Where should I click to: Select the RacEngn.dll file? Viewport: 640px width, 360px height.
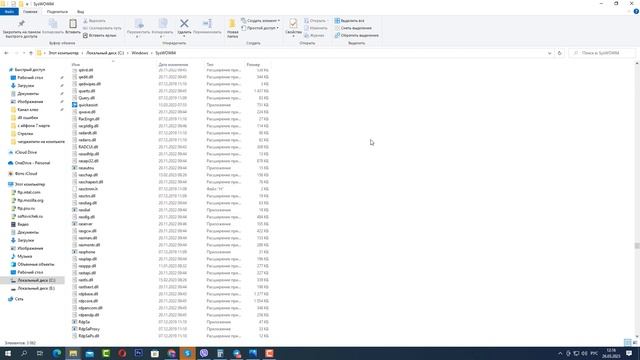tap(89, 119)
